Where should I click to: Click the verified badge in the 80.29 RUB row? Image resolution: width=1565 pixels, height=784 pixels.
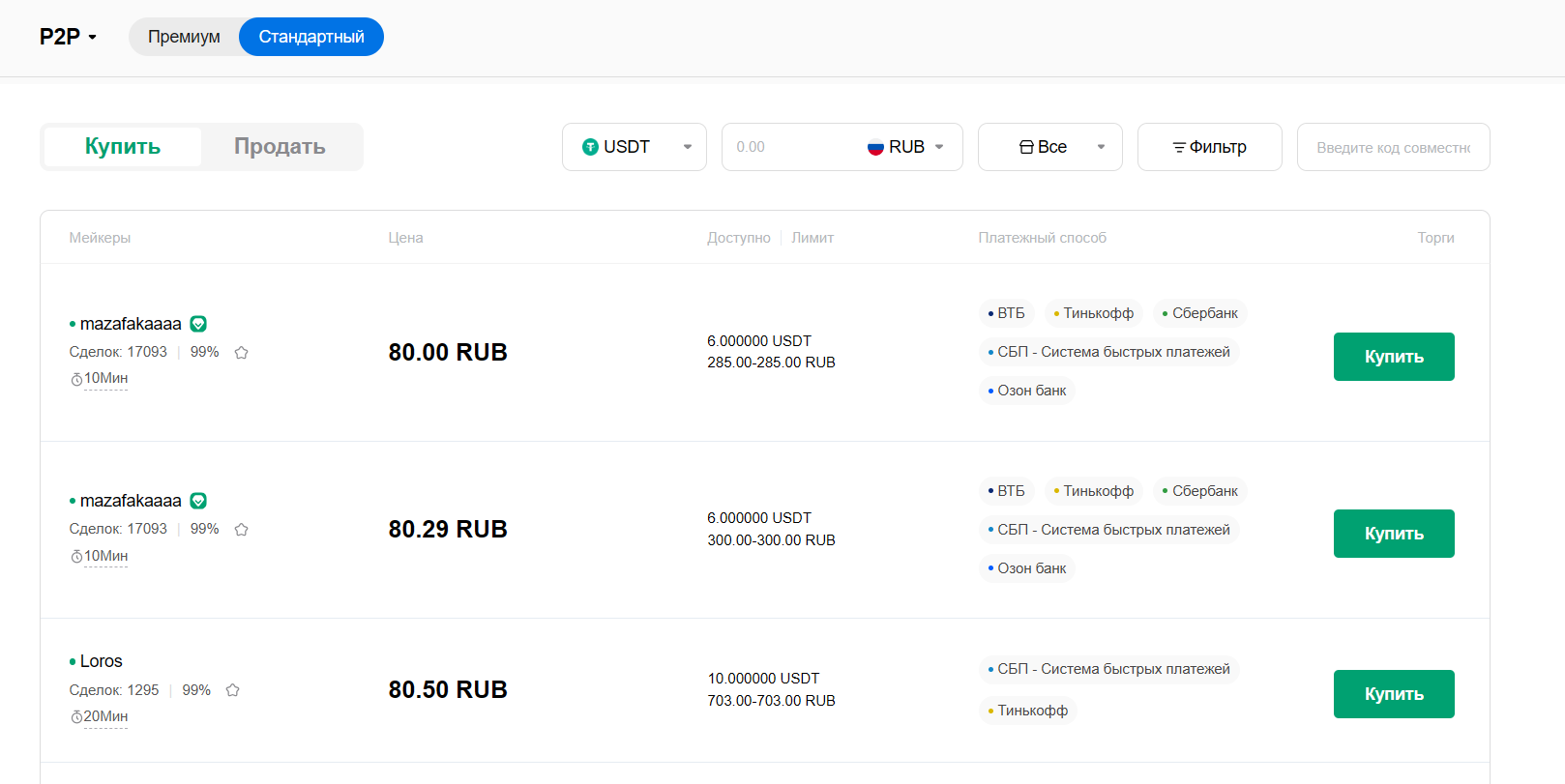(x=198, y=501)
